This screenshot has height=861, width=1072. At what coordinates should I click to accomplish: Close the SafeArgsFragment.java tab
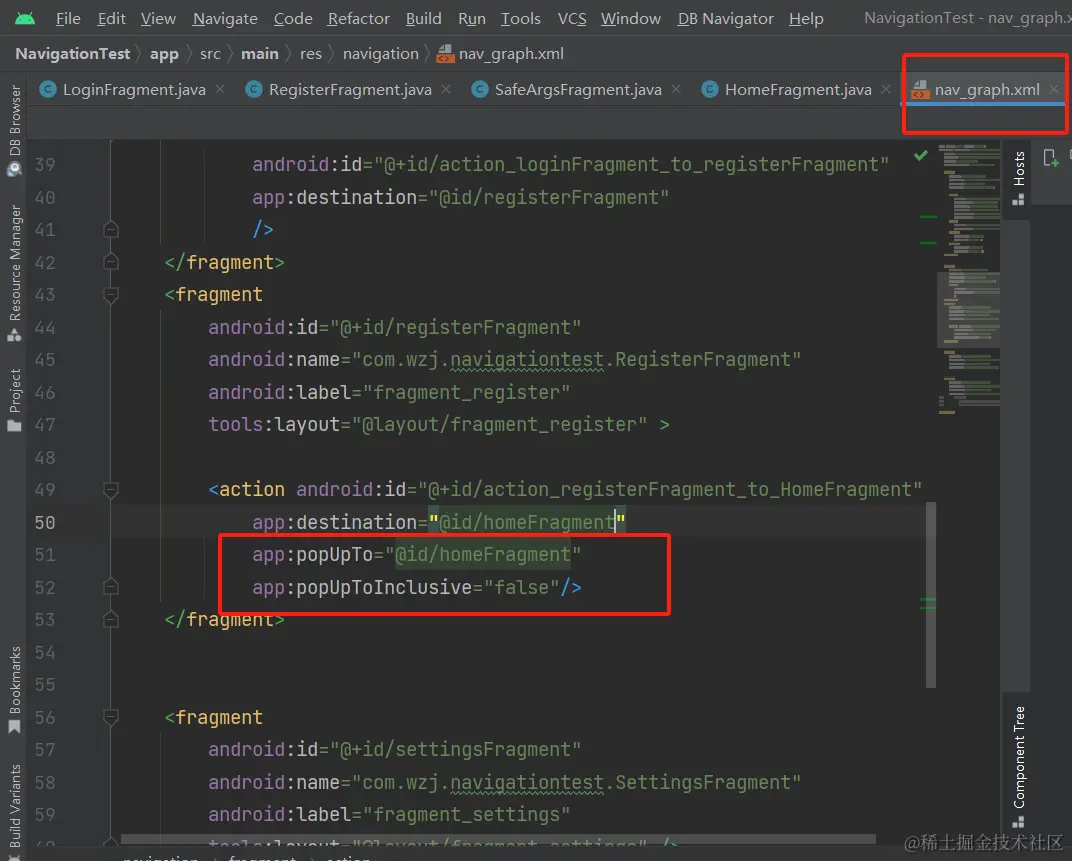(x=675, y=89)
